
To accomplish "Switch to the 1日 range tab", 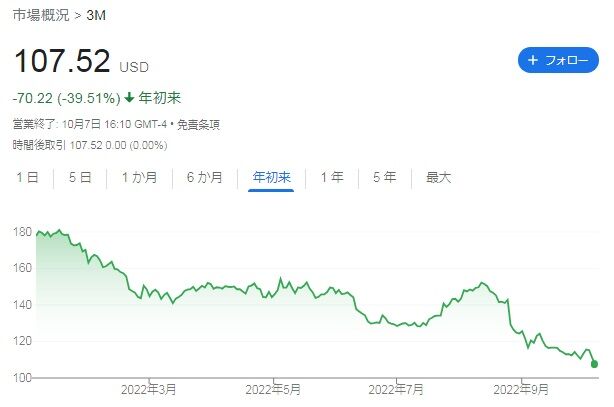I will (x=28, y=177).
